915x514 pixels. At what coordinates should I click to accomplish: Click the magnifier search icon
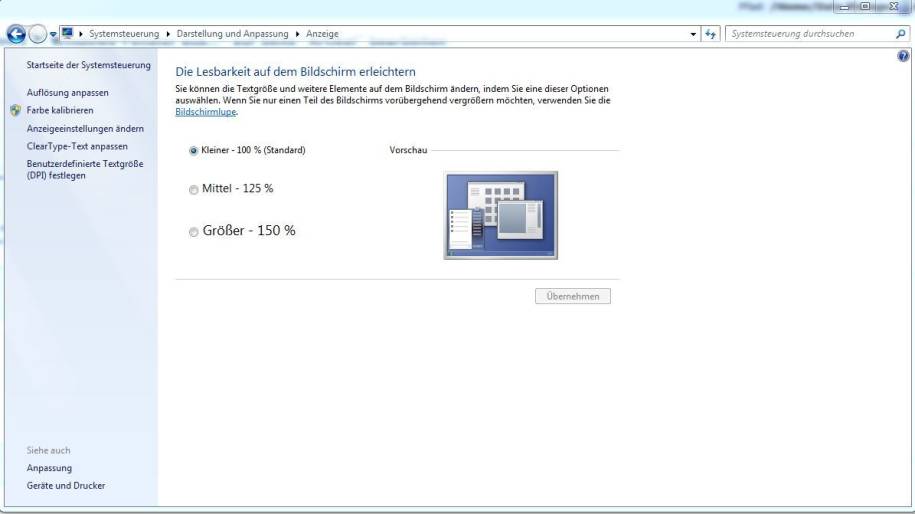(x=900, y=34)
